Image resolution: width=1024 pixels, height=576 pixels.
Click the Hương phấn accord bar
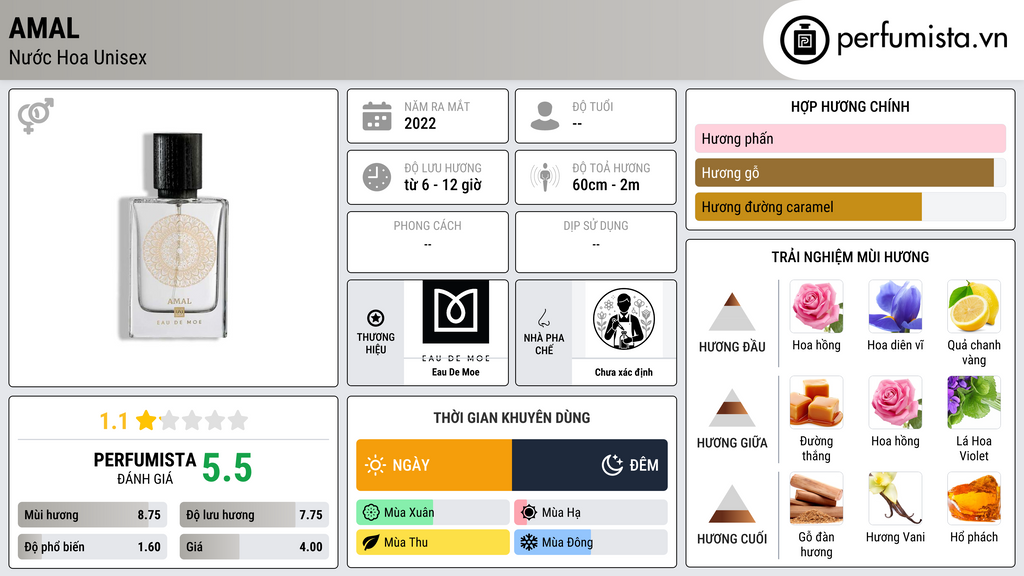pyautogui.click(x=850, y=138)
